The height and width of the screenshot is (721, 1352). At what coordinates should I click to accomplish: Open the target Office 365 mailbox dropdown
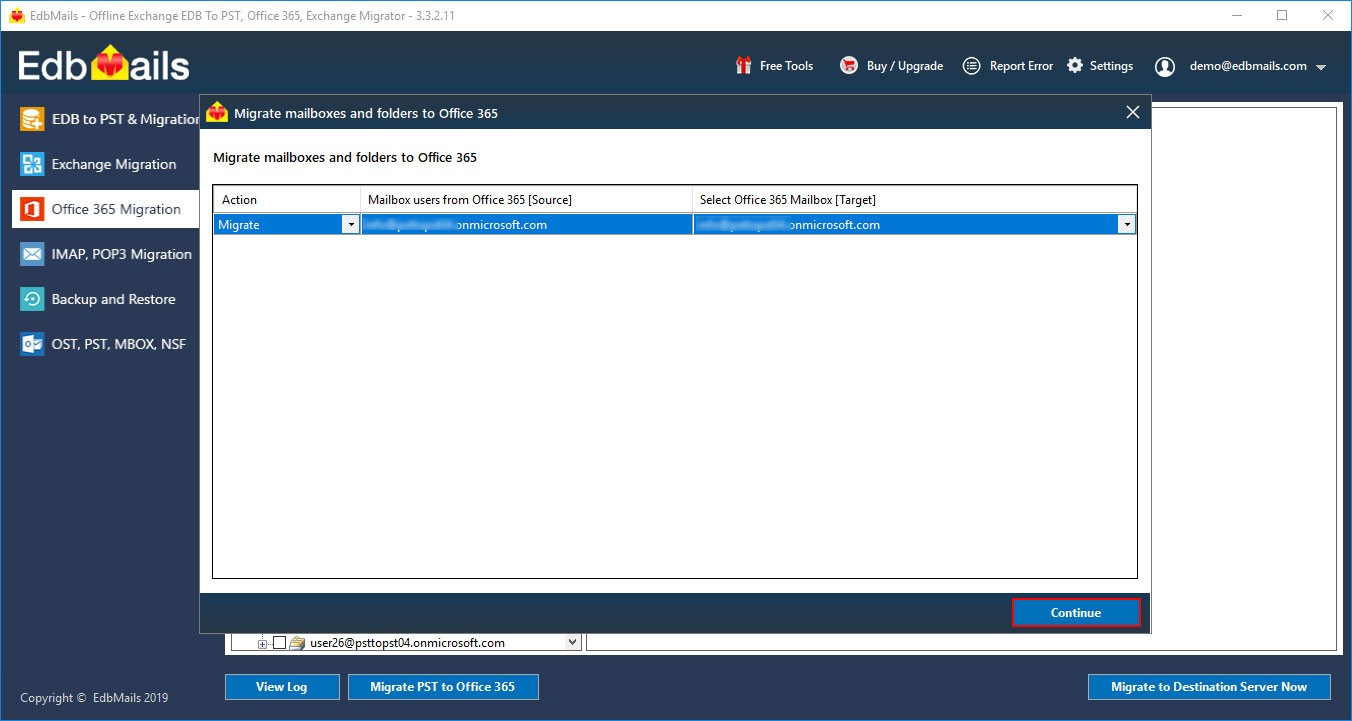click(1127, 225)
